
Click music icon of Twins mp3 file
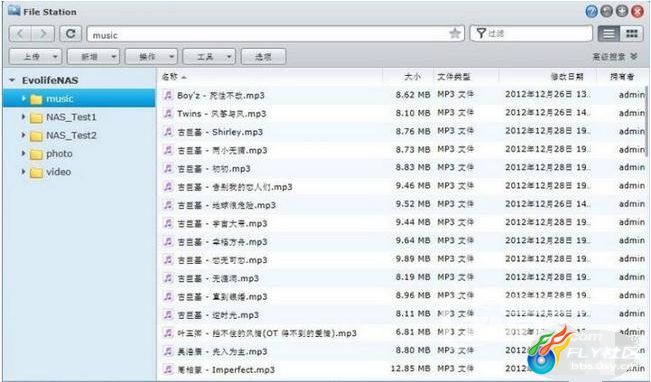coord(168,113)
